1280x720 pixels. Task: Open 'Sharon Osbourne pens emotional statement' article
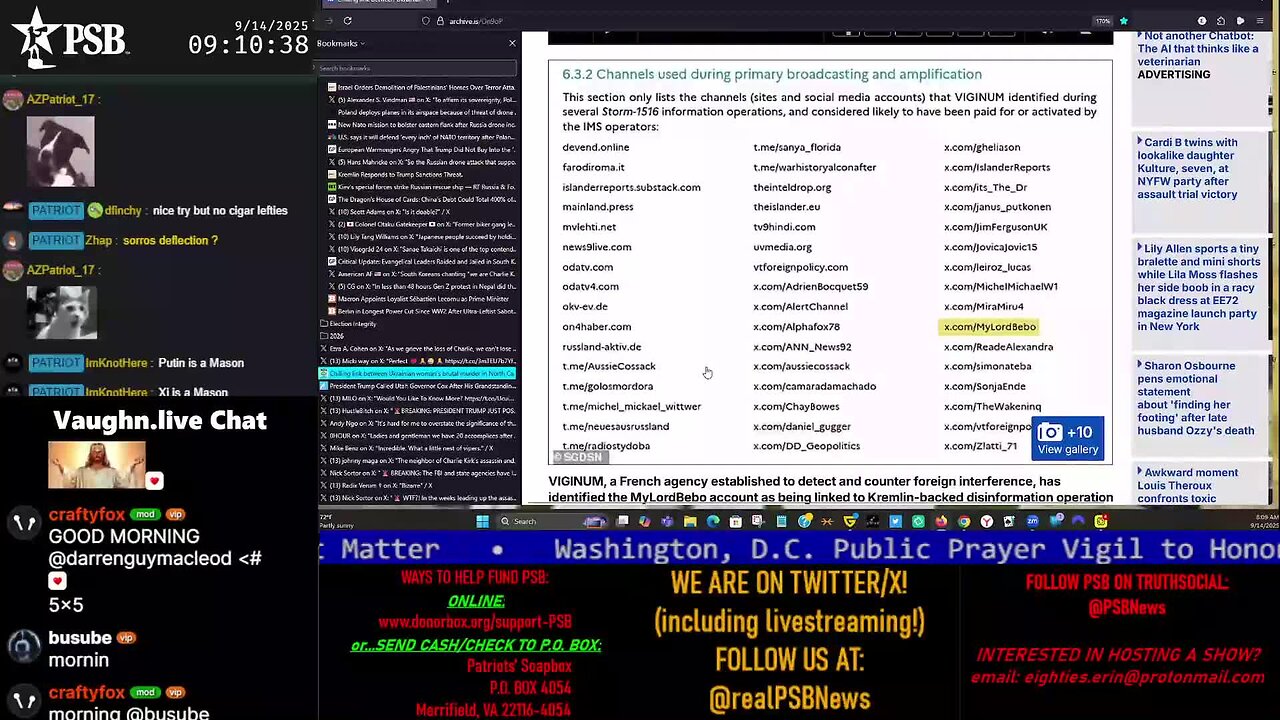[x=1195, y=398]
